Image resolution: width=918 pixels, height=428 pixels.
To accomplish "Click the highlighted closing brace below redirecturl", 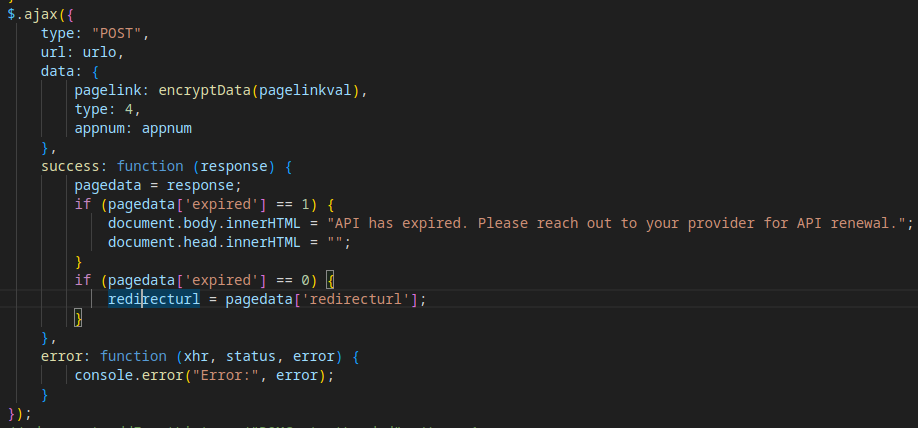I will tap(79, 318).
